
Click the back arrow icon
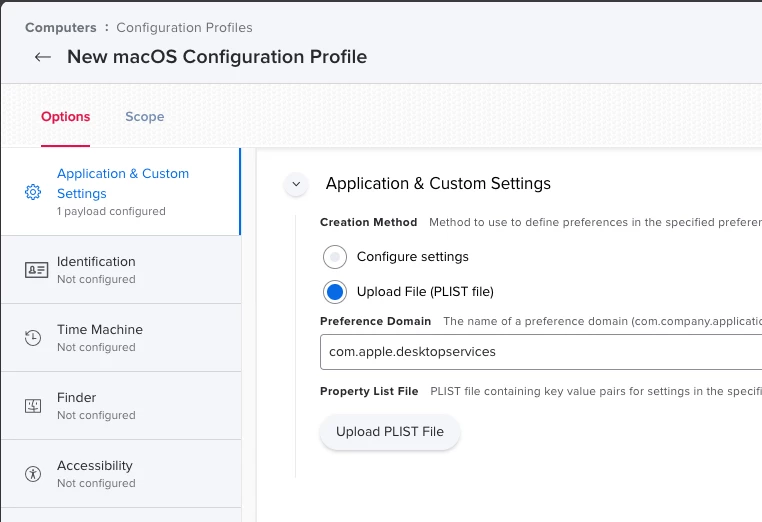(42, 57)
